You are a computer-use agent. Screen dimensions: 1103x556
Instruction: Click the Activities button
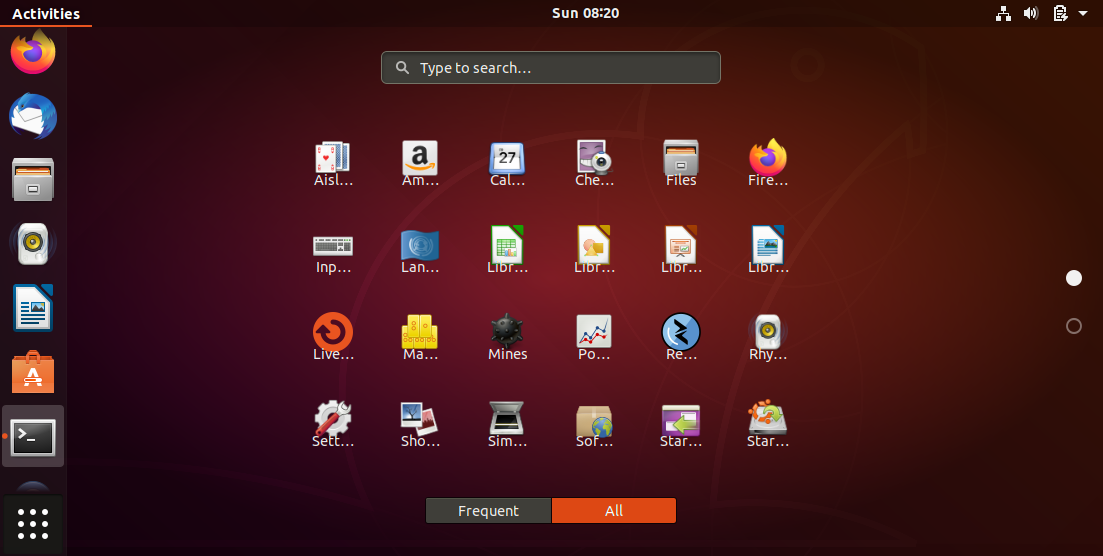(x=46, y=14)
